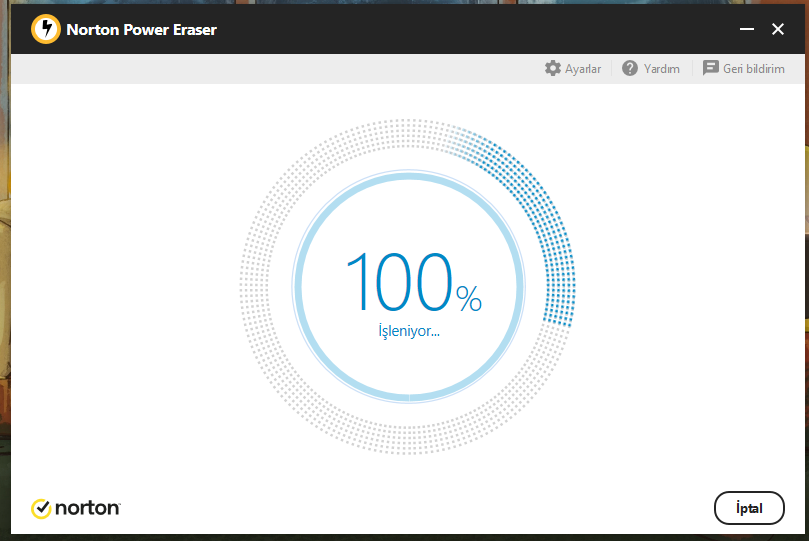Click the Norton Power Eraser title text
This screenshot has height=541, width=809.
pyautogui.click(x=141, y=30)
